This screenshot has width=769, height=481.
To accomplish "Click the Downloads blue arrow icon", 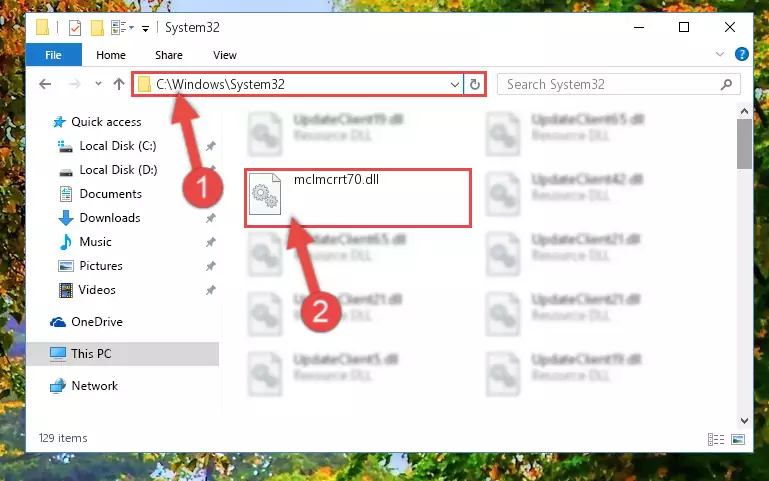I will pyautogui.click(x=66, y=218).
